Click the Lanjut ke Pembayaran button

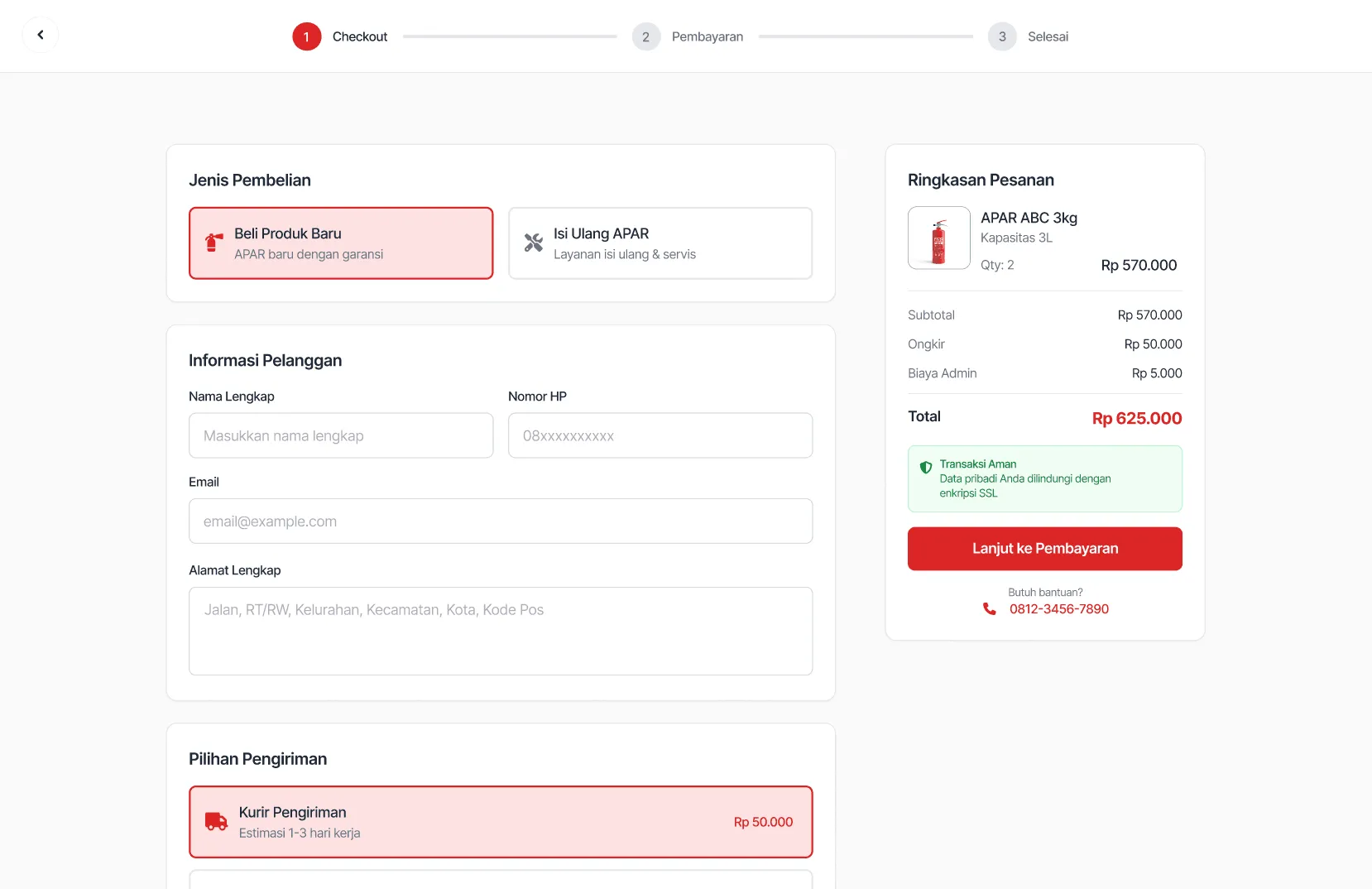click(x=1045, y=549)
